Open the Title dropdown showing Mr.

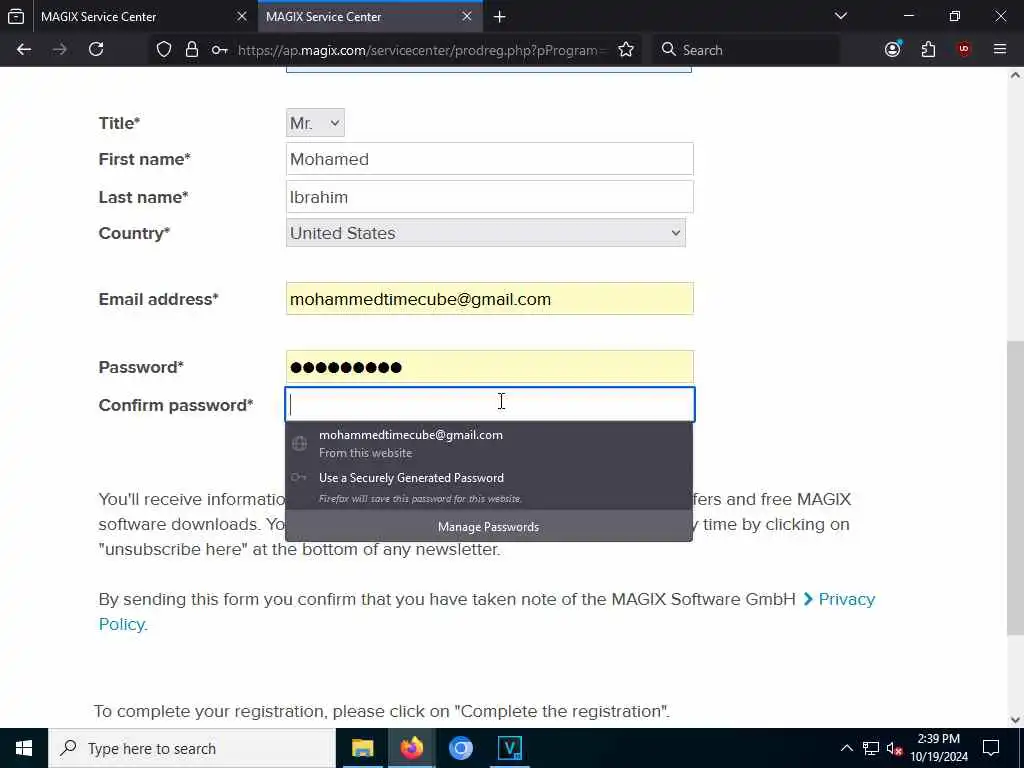point(315,123)
